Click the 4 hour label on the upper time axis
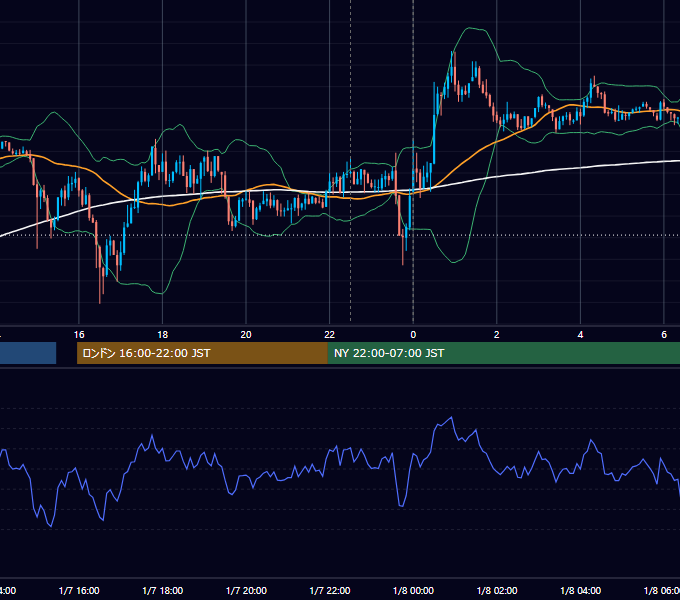680x600 pixels. tap(580, 335)
